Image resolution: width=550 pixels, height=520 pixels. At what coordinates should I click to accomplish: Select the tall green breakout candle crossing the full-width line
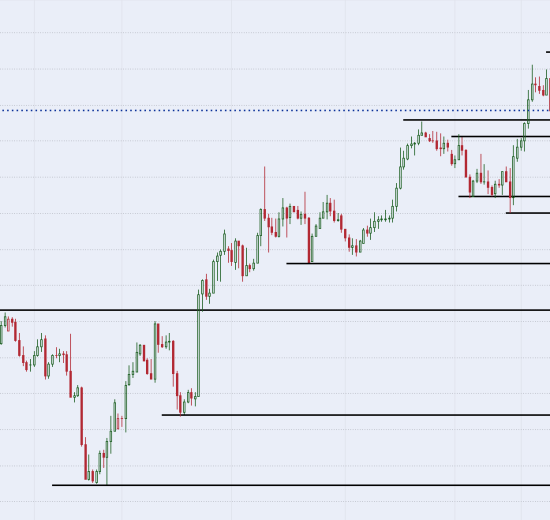[199, 345]
